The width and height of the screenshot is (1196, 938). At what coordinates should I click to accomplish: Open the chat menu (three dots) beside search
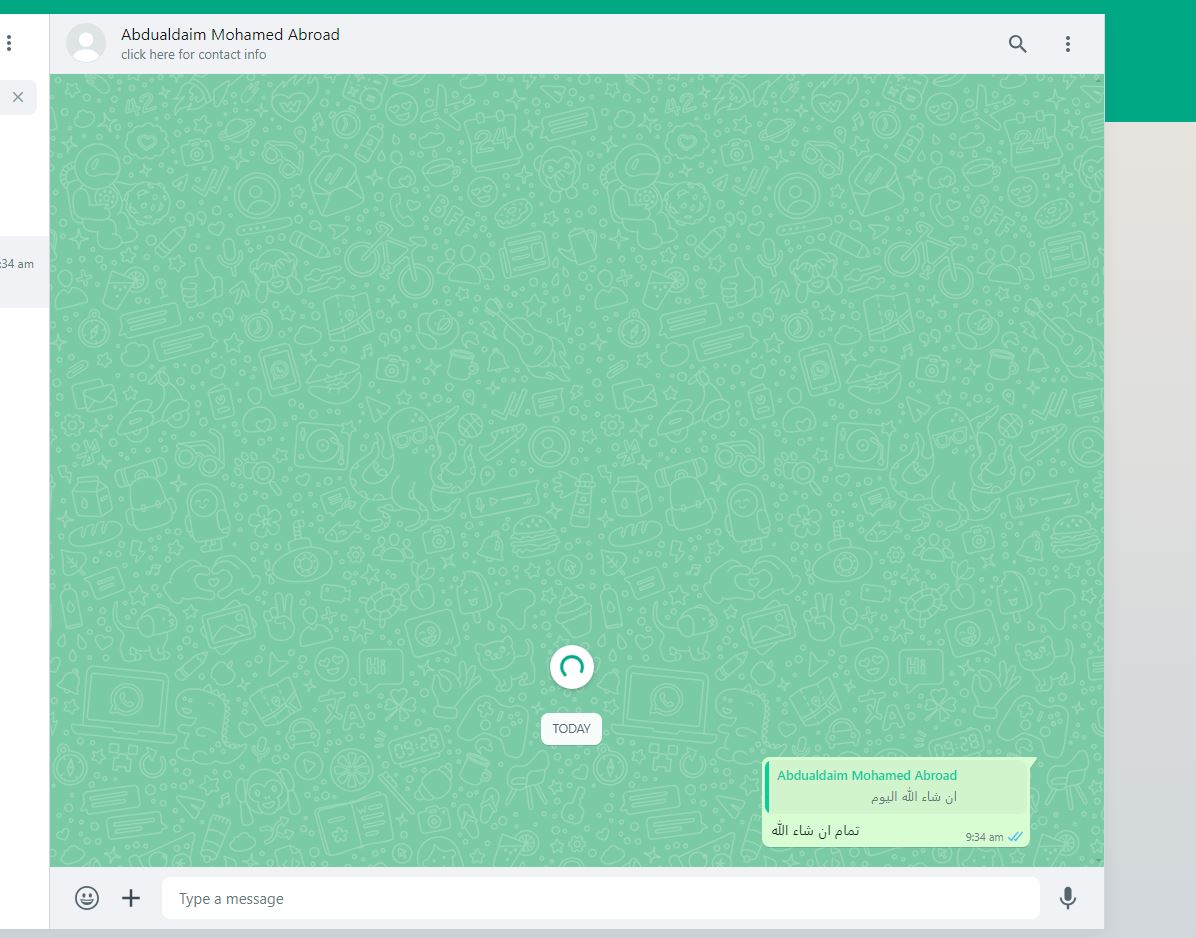[1068, 44]
